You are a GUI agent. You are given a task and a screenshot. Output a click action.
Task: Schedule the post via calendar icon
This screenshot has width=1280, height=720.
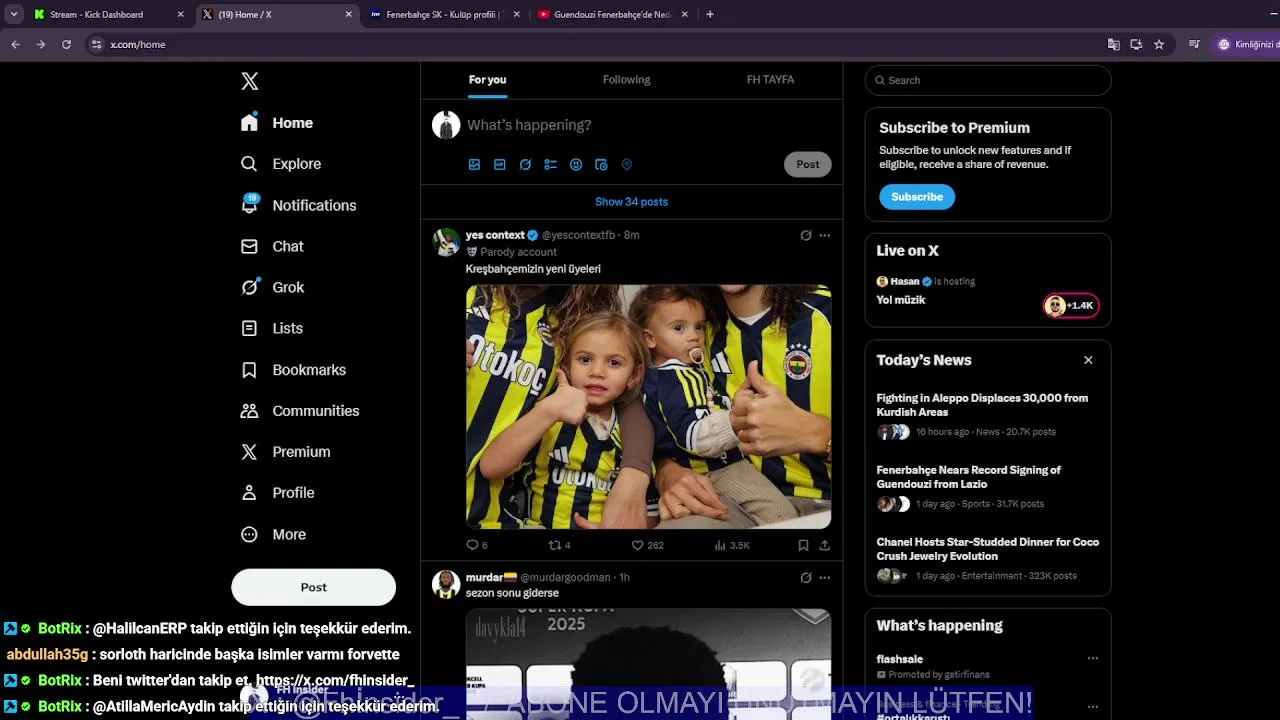(x=601, y=165)
